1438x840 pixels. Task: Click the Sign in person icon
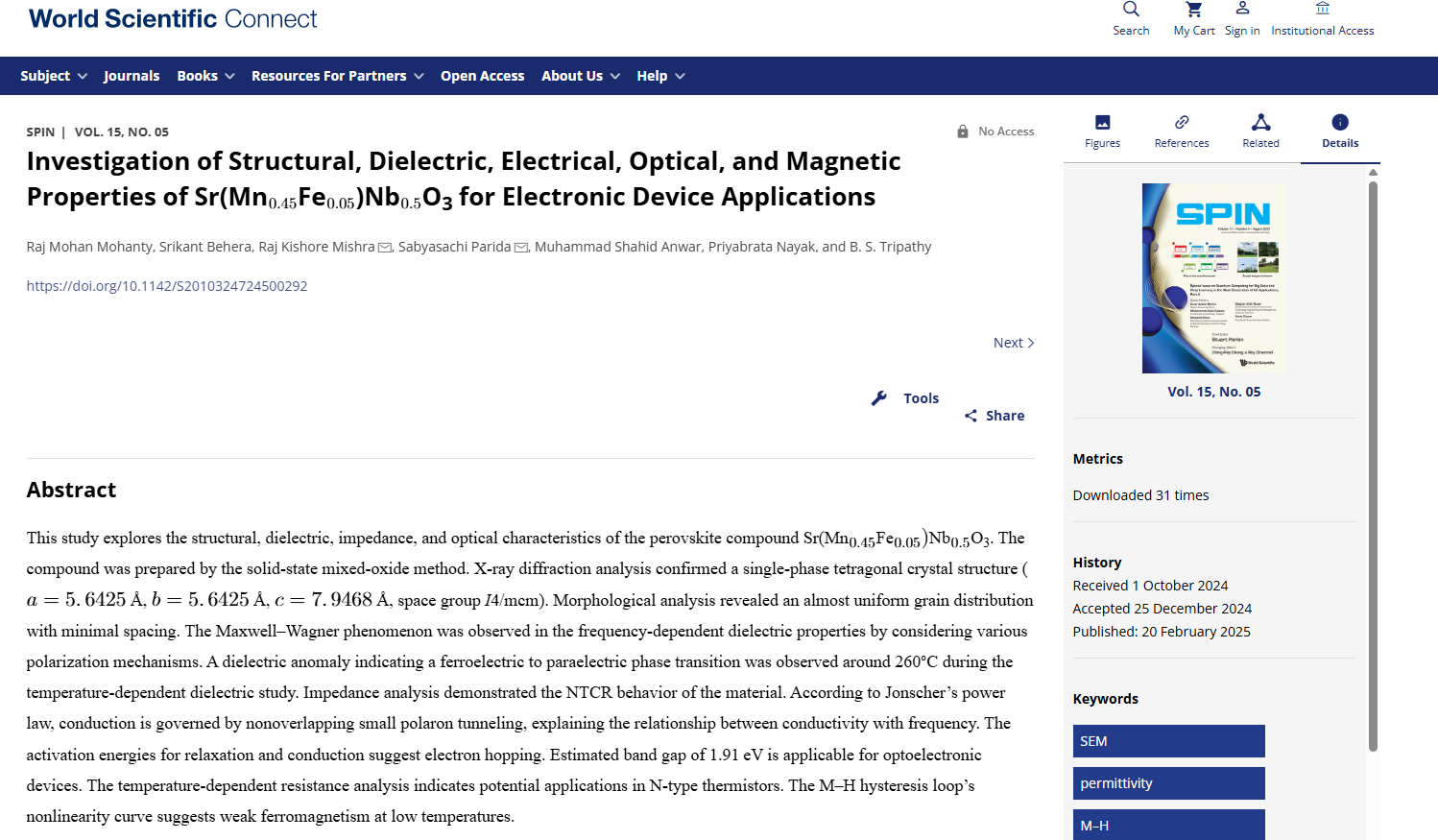pyautogui.click(x=1242, y=9)
